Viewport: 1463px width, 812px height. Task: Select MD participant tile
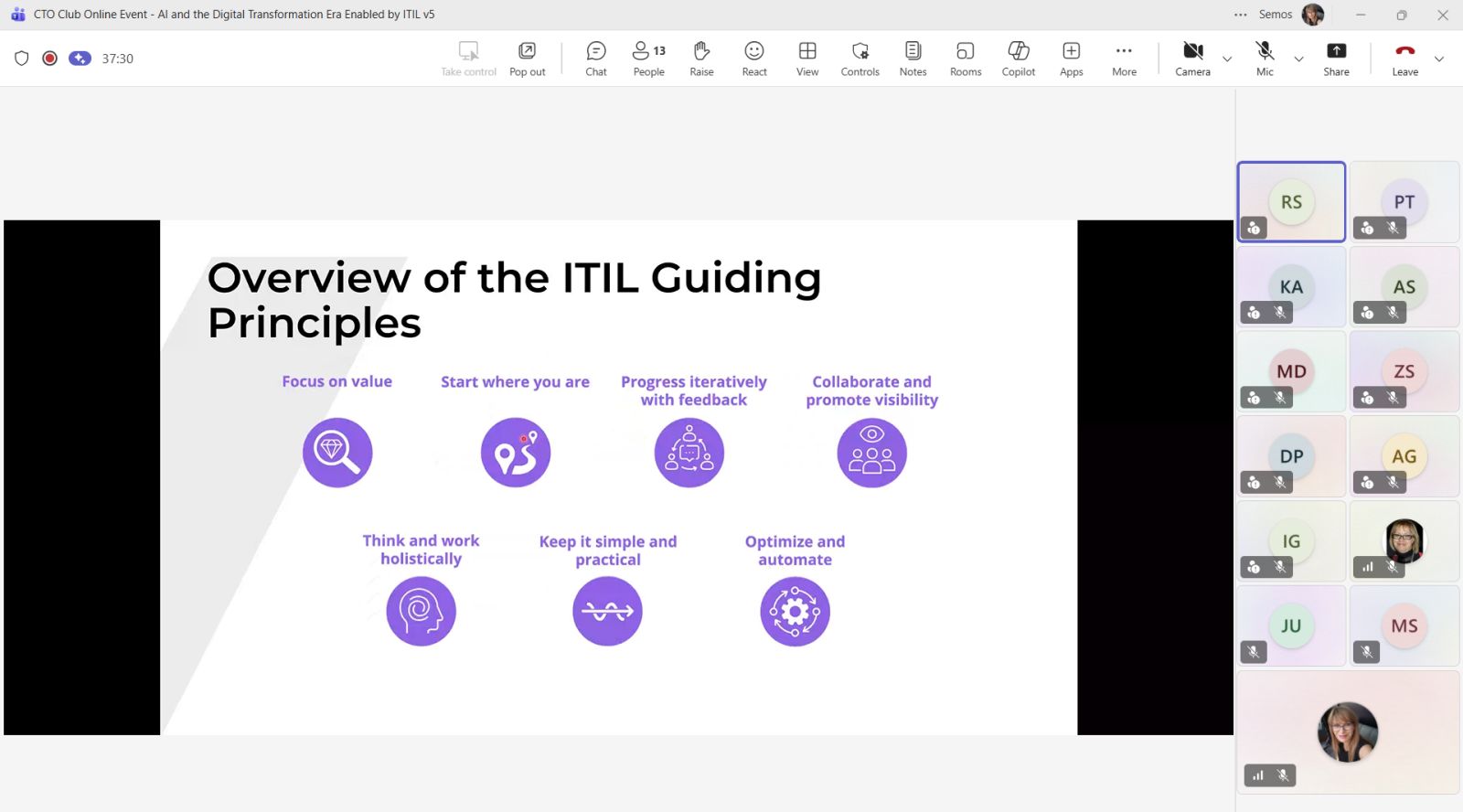(1291, 371)
